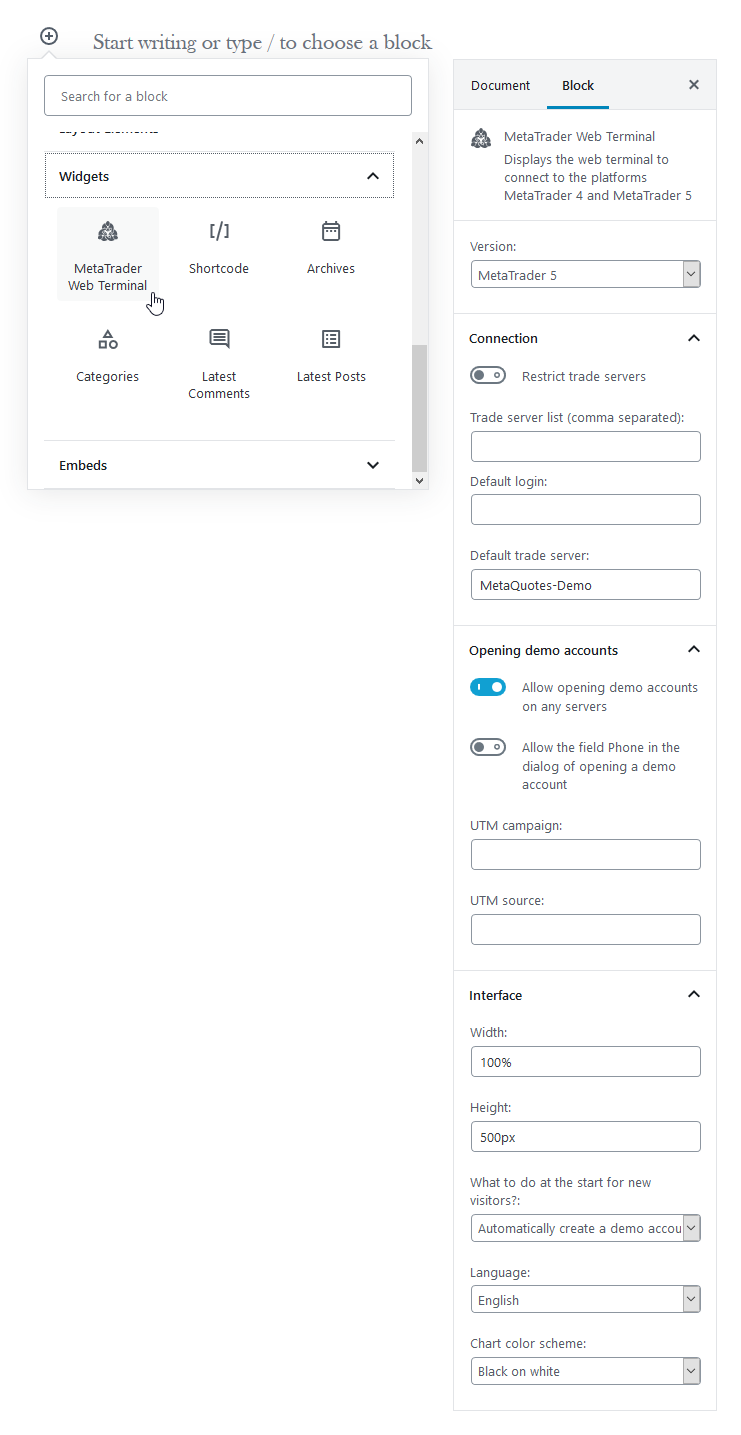Switch to the Document tab
741x1435 pixels.
click(500, 85)
